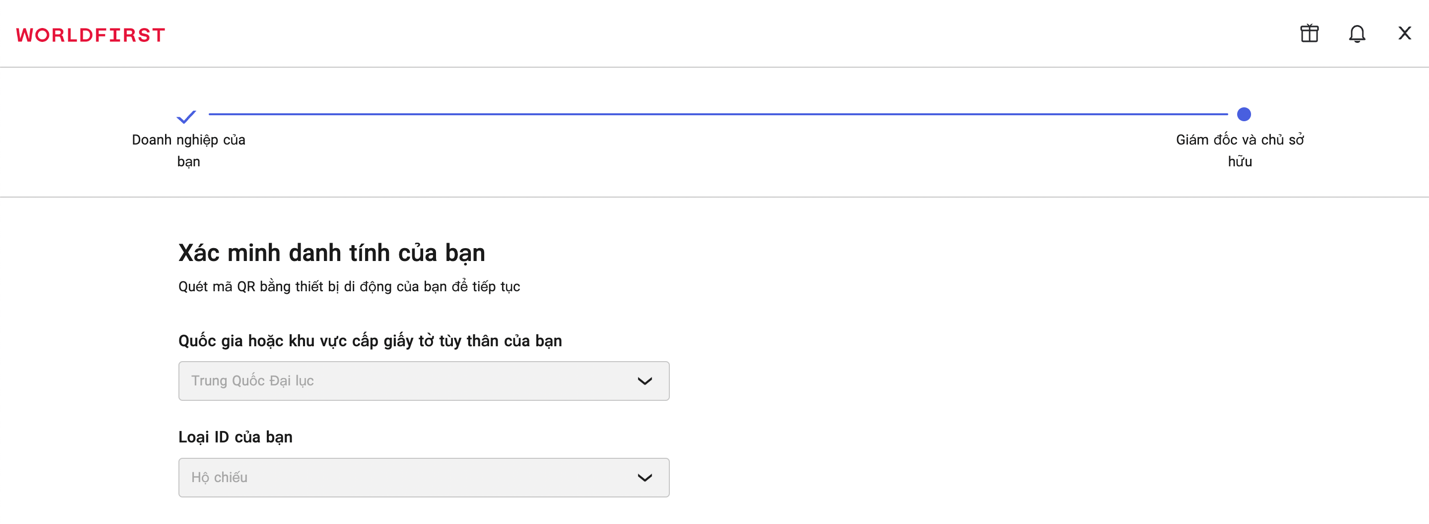Click the "Trung Quốc Đại lục" selected value

click(x=253, y=381)
